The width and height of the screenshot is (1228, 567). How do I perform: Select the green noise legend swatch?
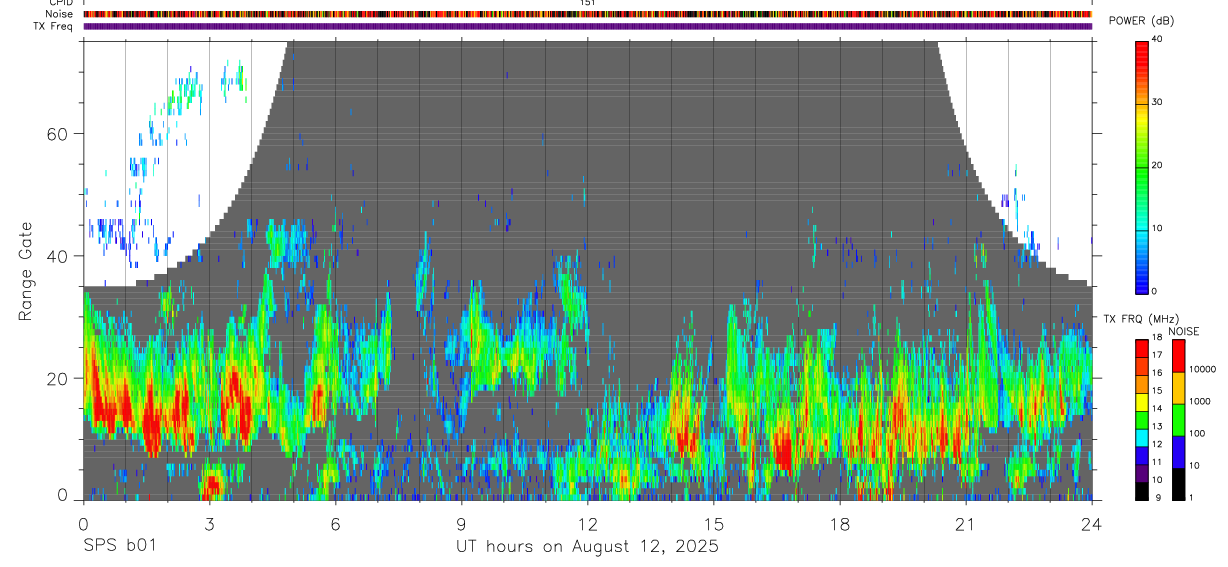click(x=1178, y=420)
